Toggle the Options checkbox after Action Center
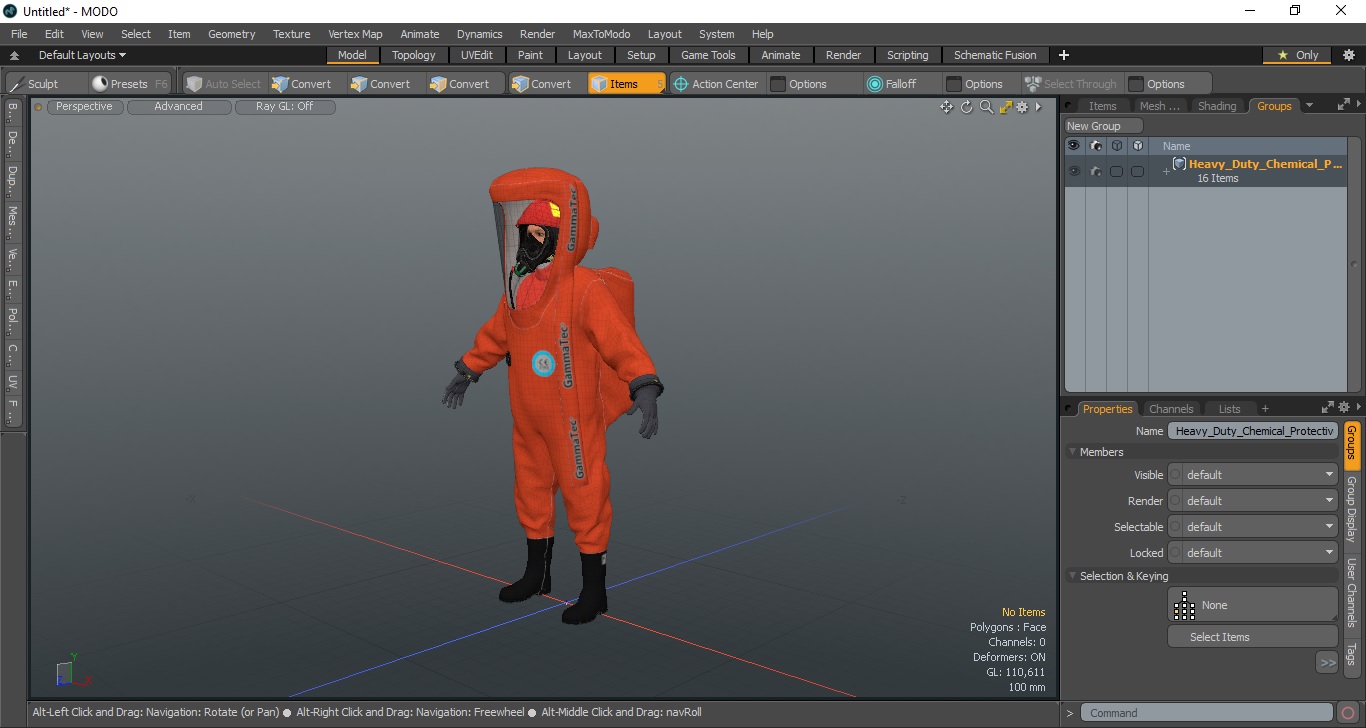1366x728 pixels. click(x=778, y=84)
